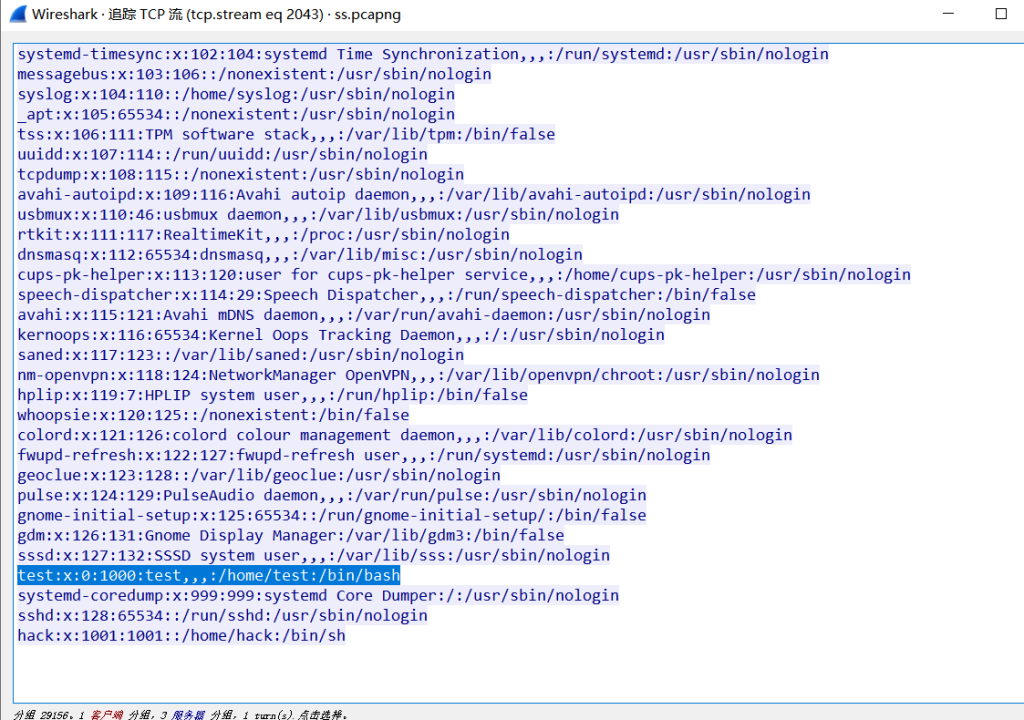Viewport: 1024px width, 720px height.
Task: Maximize the TCP stream window
Action: (1000, 14)
